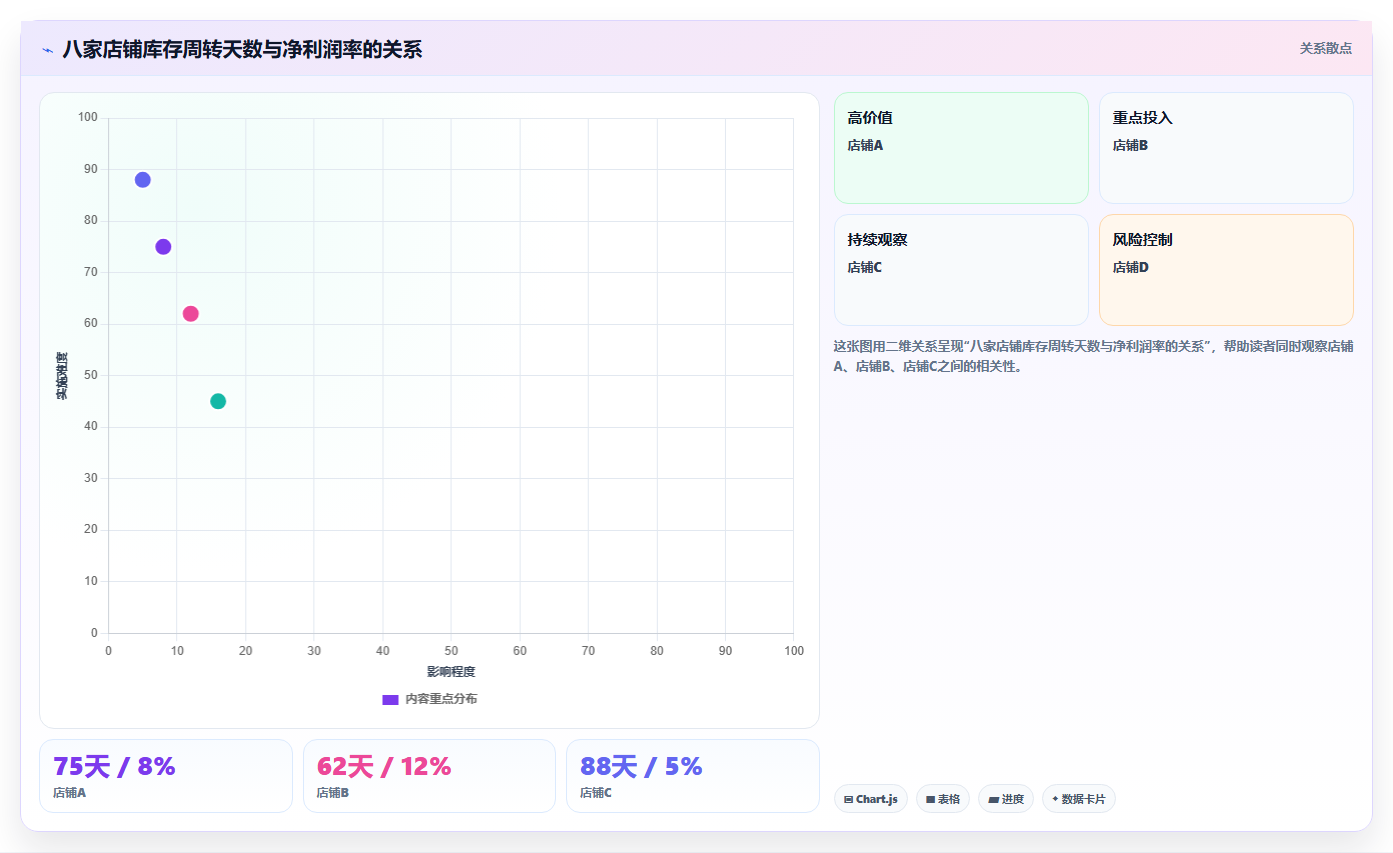Click the lightning icon beside the title
Image resolution: width=1393 pixels, height=853 pixels.
47,50
